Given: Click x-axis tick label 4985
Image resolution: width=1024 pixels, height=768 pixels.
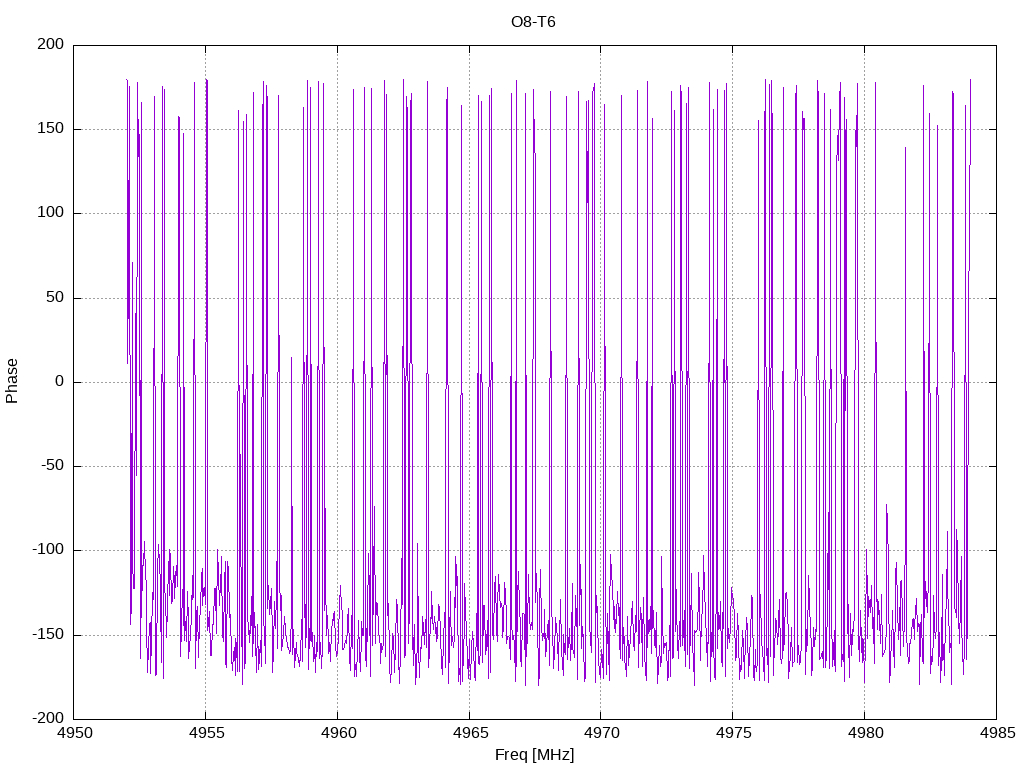Looking at the screenshot, I should tap(997, 733).
